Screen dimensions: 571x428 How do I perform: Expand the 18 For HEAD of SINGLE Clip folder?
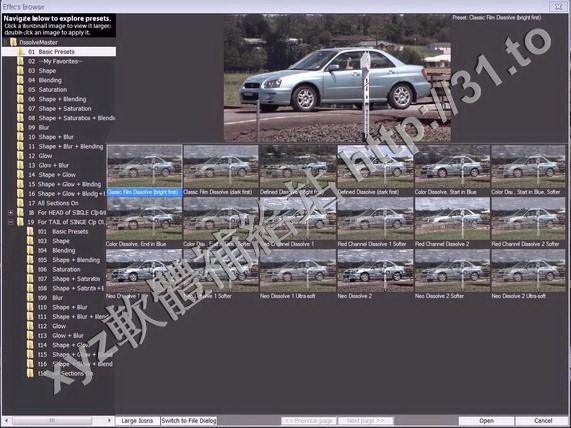coord(11,212)
